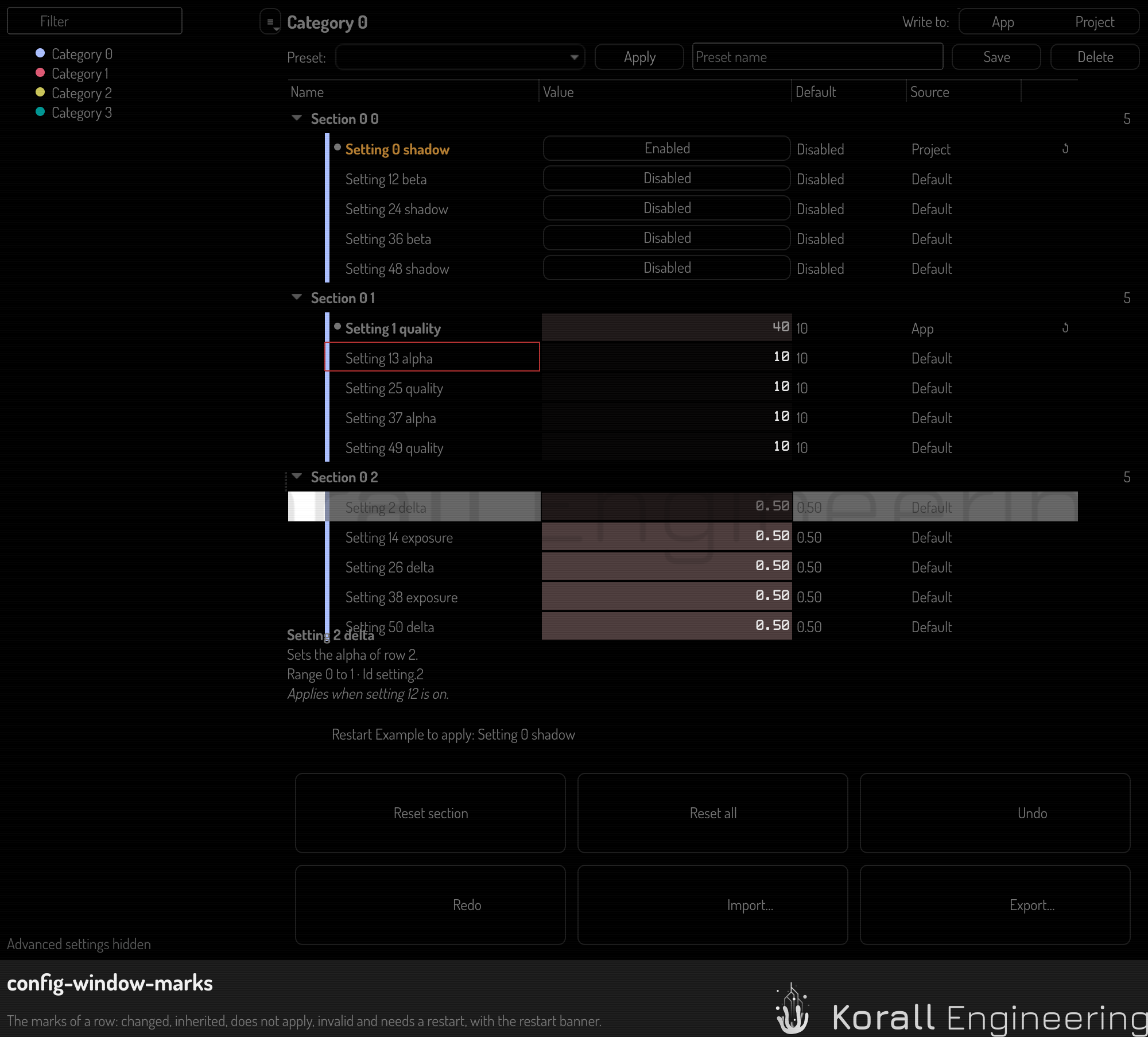The height and width of the screenshot is (1037, 1148).
Task: Click the Delete preset button
Action: 1095,57
